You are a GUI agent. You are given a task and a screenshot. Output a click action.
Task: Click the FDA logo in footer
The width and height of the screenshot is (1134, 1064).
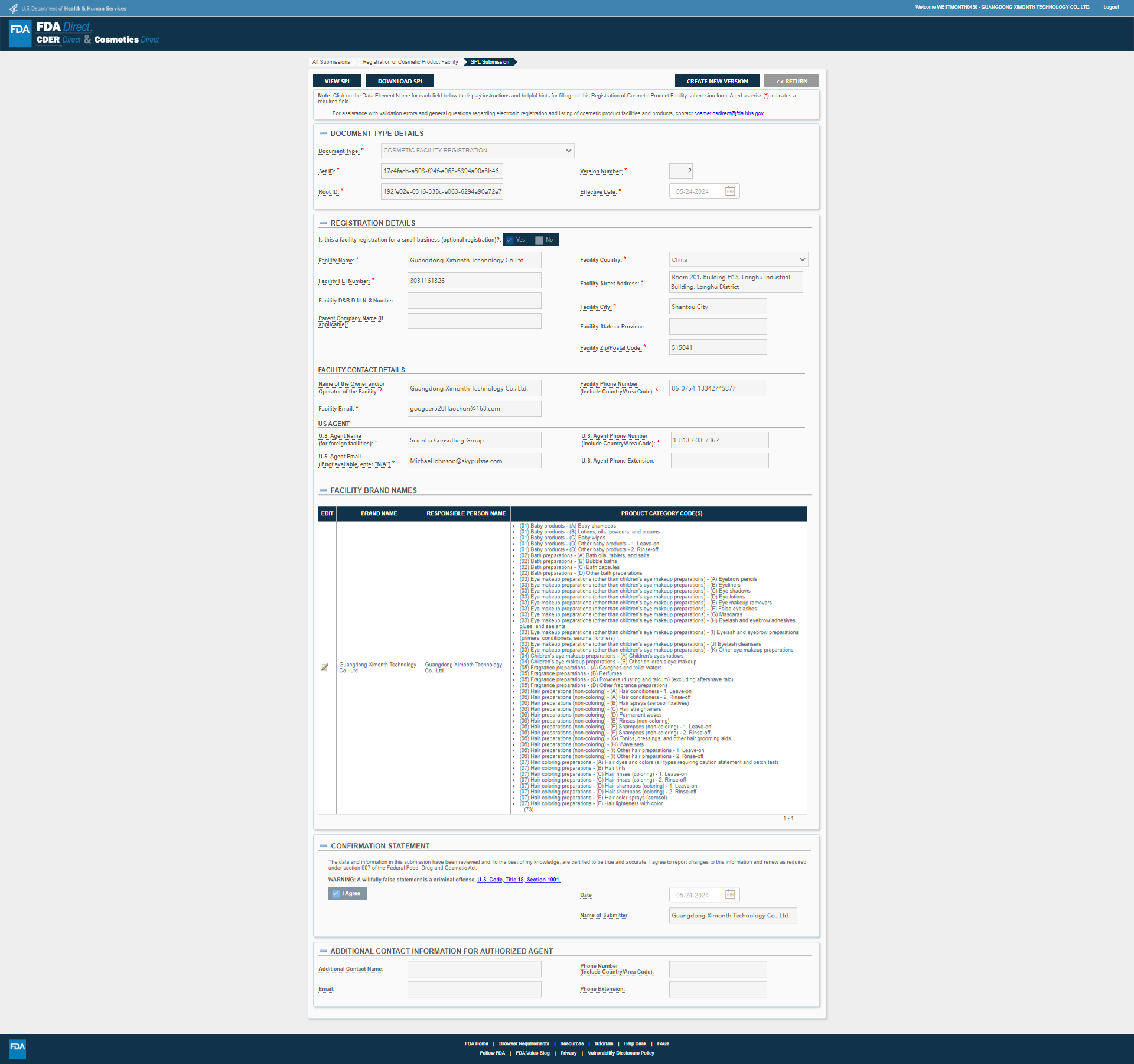[18, 1047]
